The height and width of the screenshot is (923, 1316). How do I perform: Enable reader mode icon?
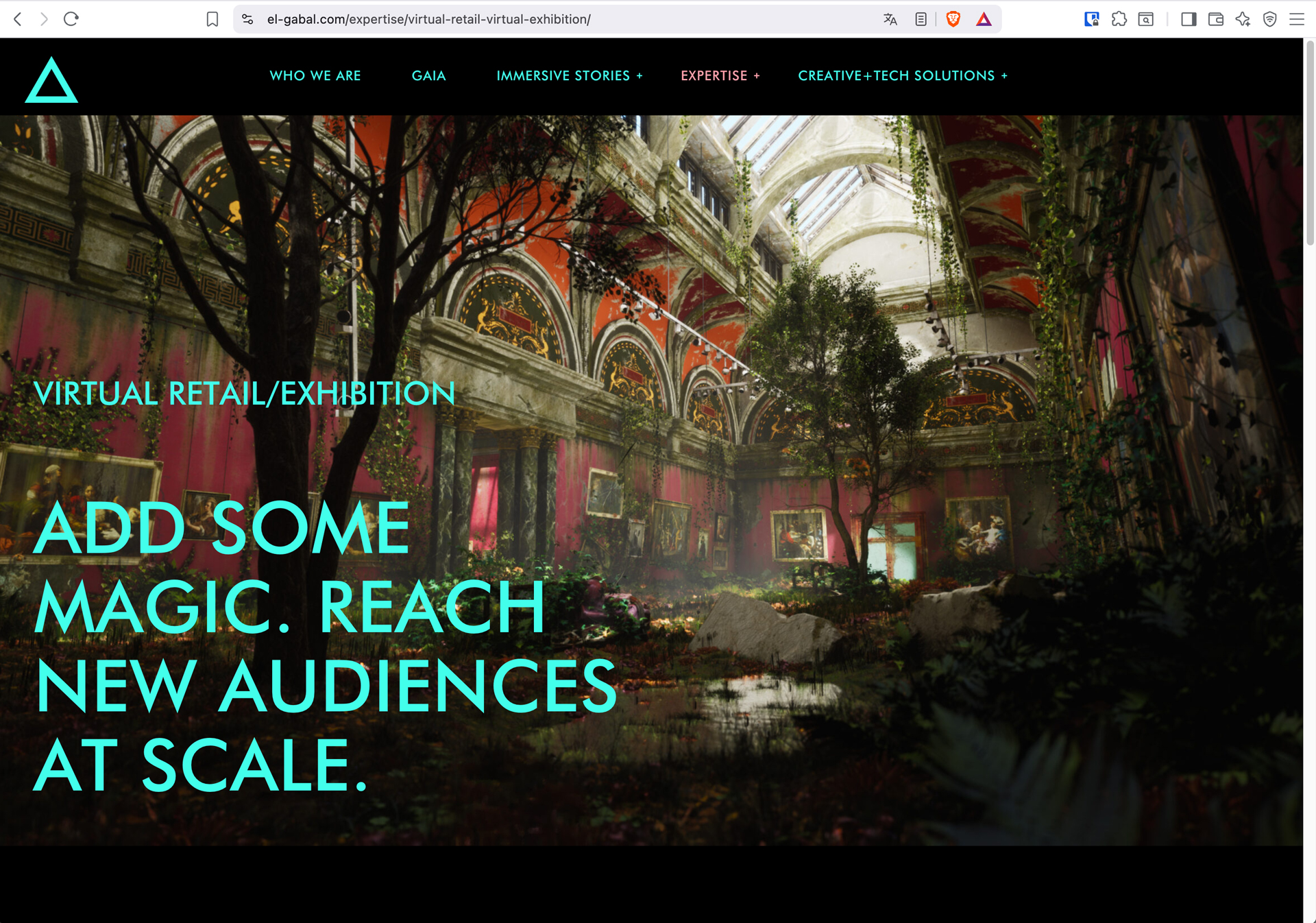[x=921, y=19]
